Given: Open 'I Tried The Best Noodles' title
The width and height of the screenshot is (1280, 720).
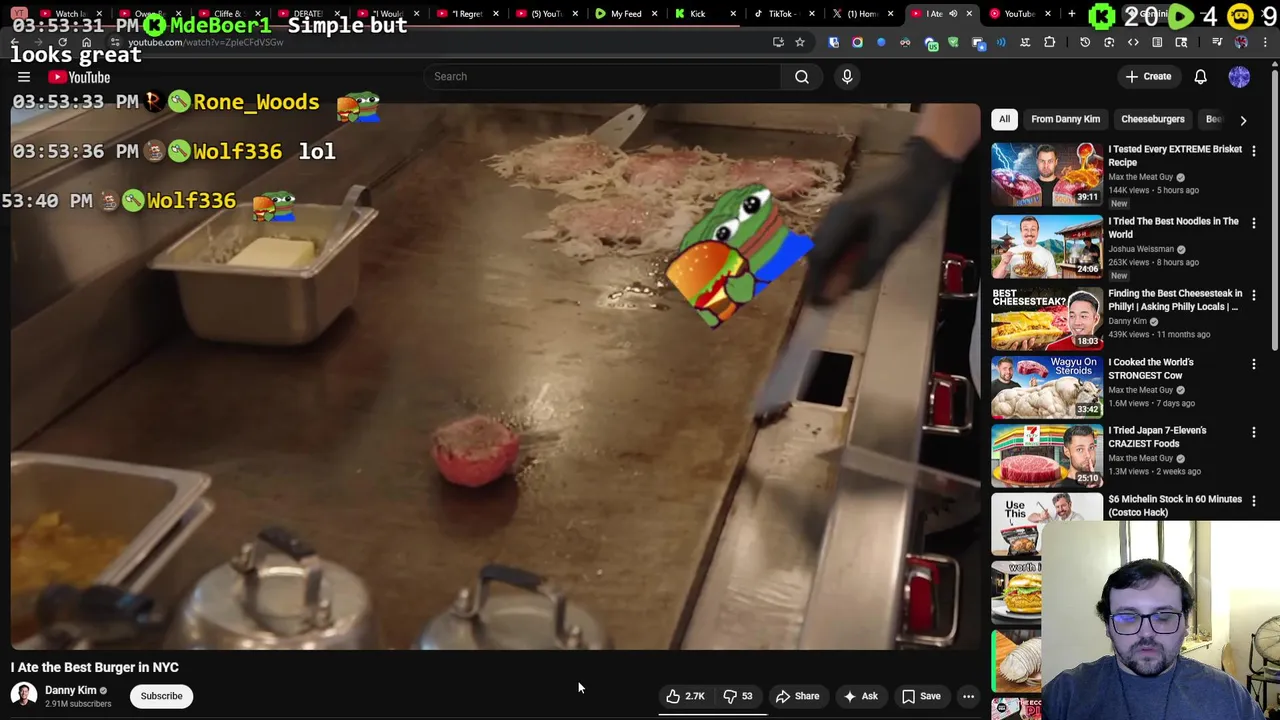Looking at the screenshot, I should click(x=1173, y=227).
